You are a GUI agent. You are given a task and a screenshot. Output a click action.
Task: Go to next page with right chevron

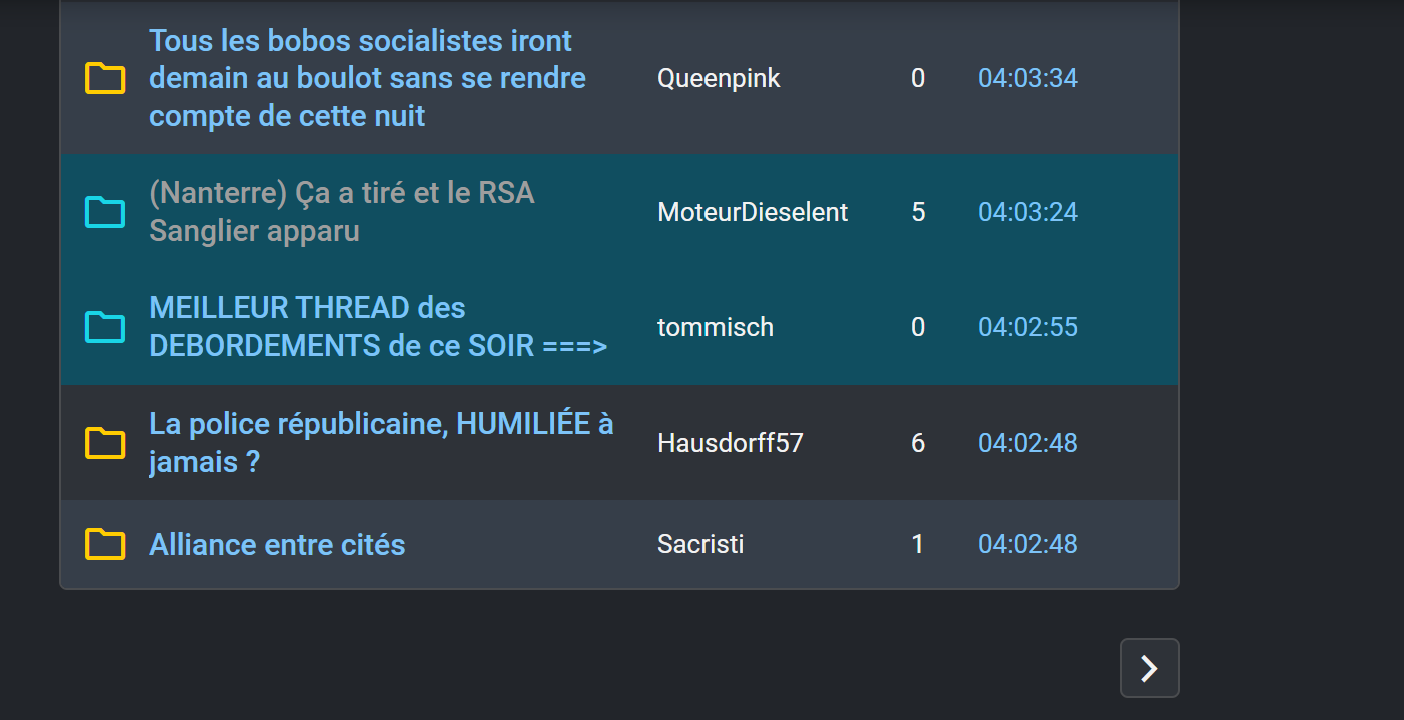coord(1150,668)
